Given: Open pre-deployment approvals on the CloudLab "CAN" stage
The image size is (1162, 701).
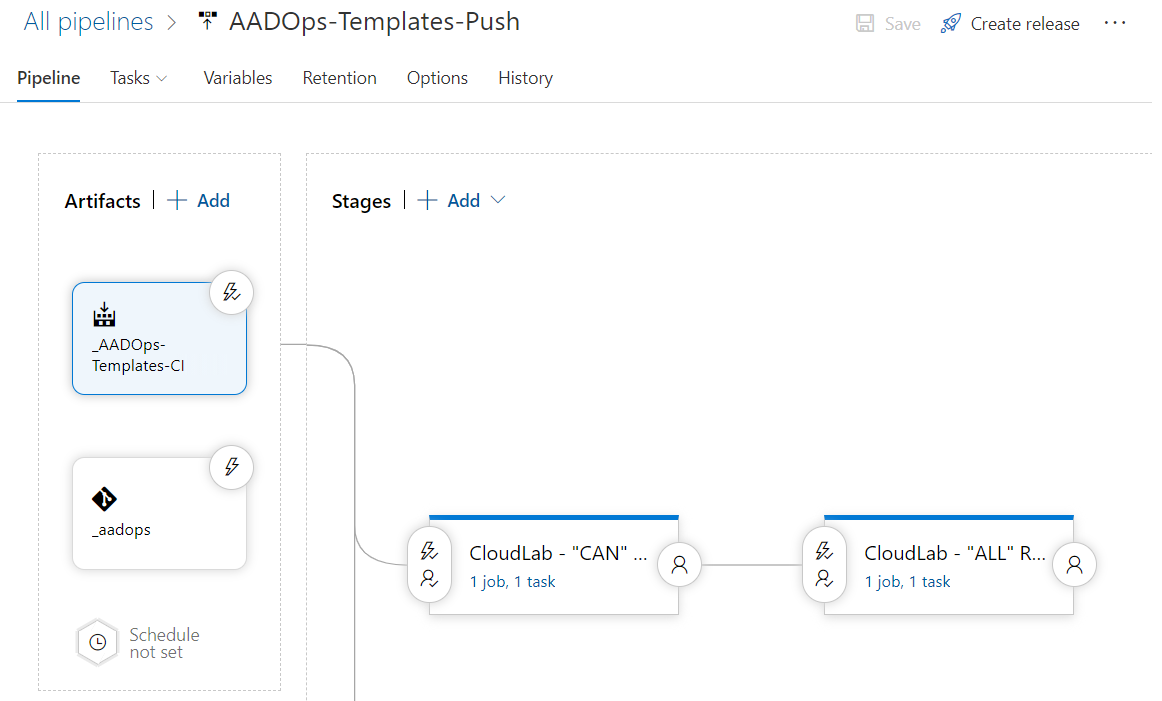Looking at the screenshot, I should [429, 578].
